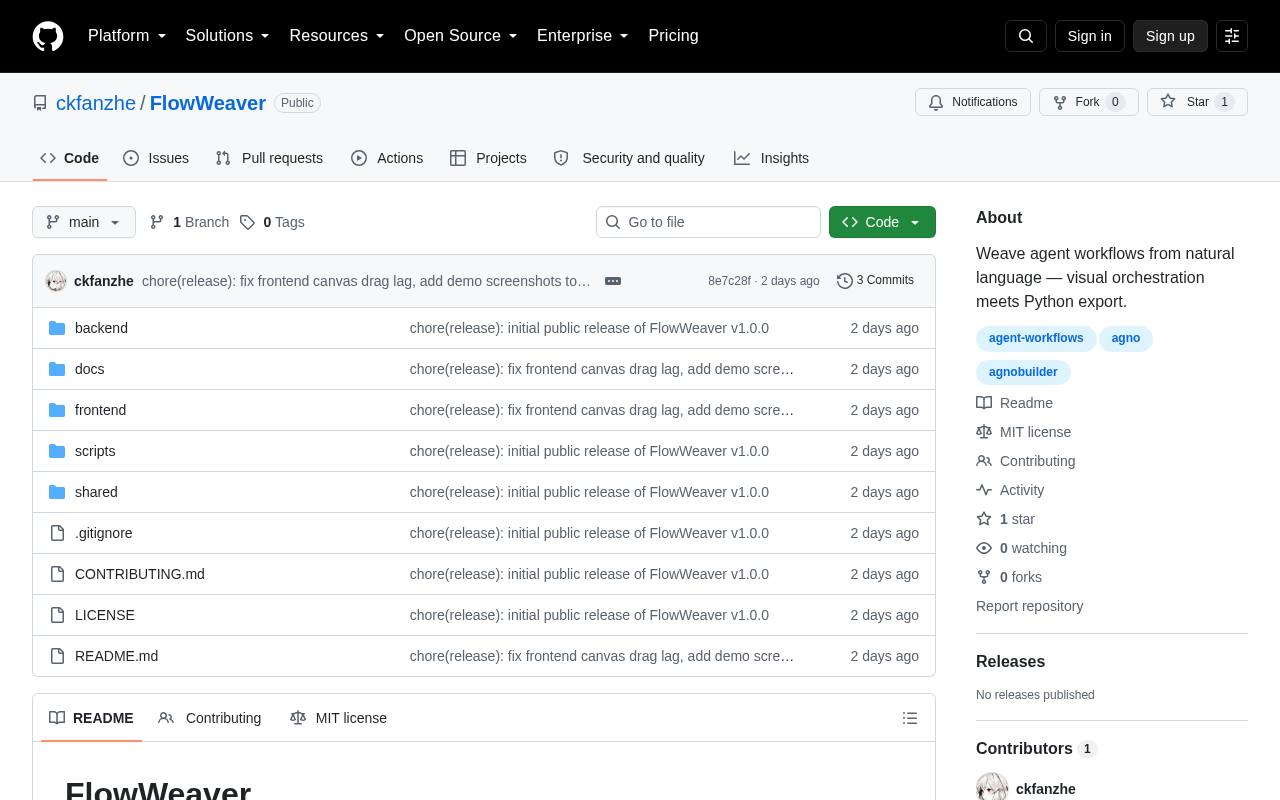Viewport: 1280px width, 800px height.
Task: Click Report repository link
Action: coord(1029,606)
